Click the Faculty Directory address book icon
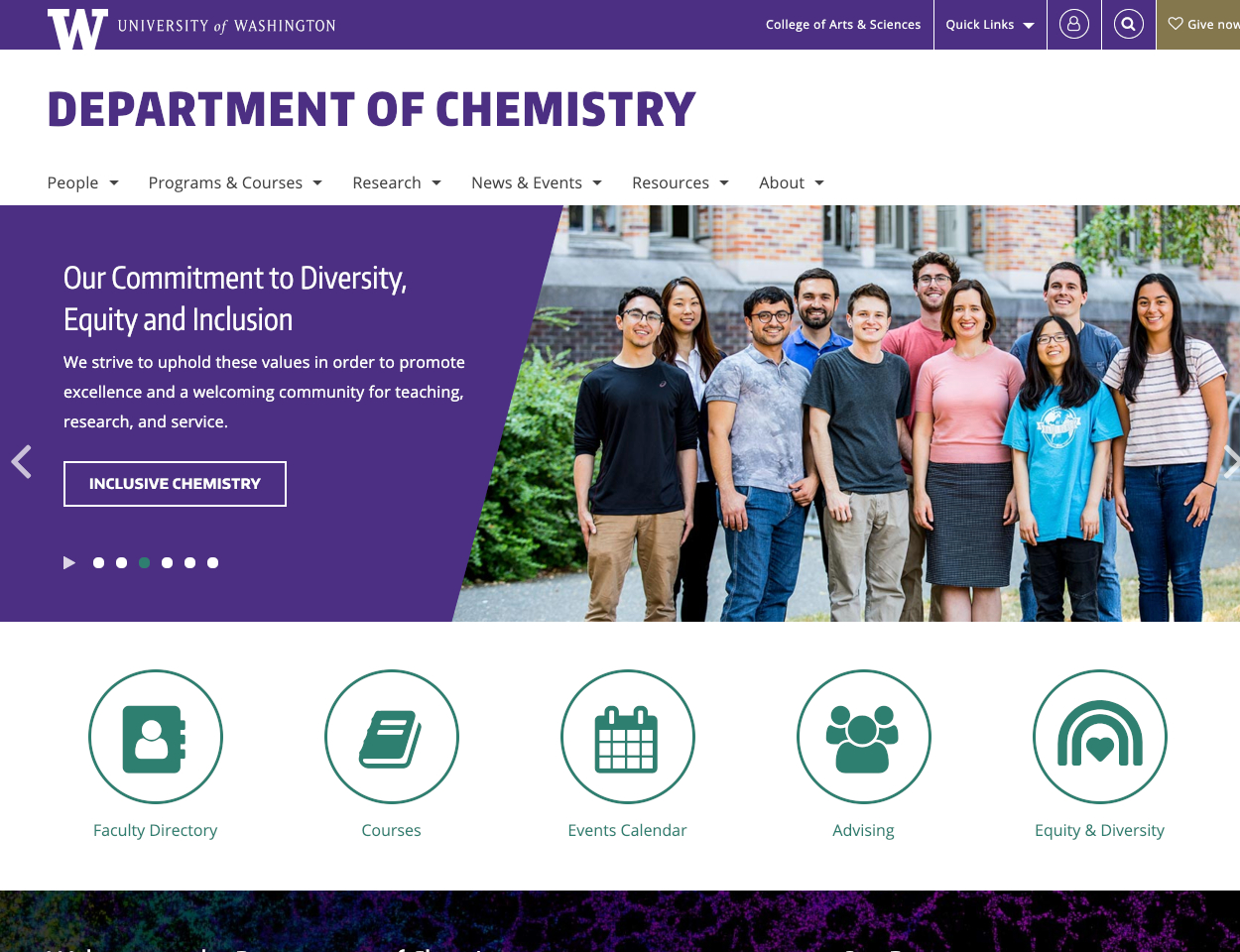 click(x=155, y=738)
